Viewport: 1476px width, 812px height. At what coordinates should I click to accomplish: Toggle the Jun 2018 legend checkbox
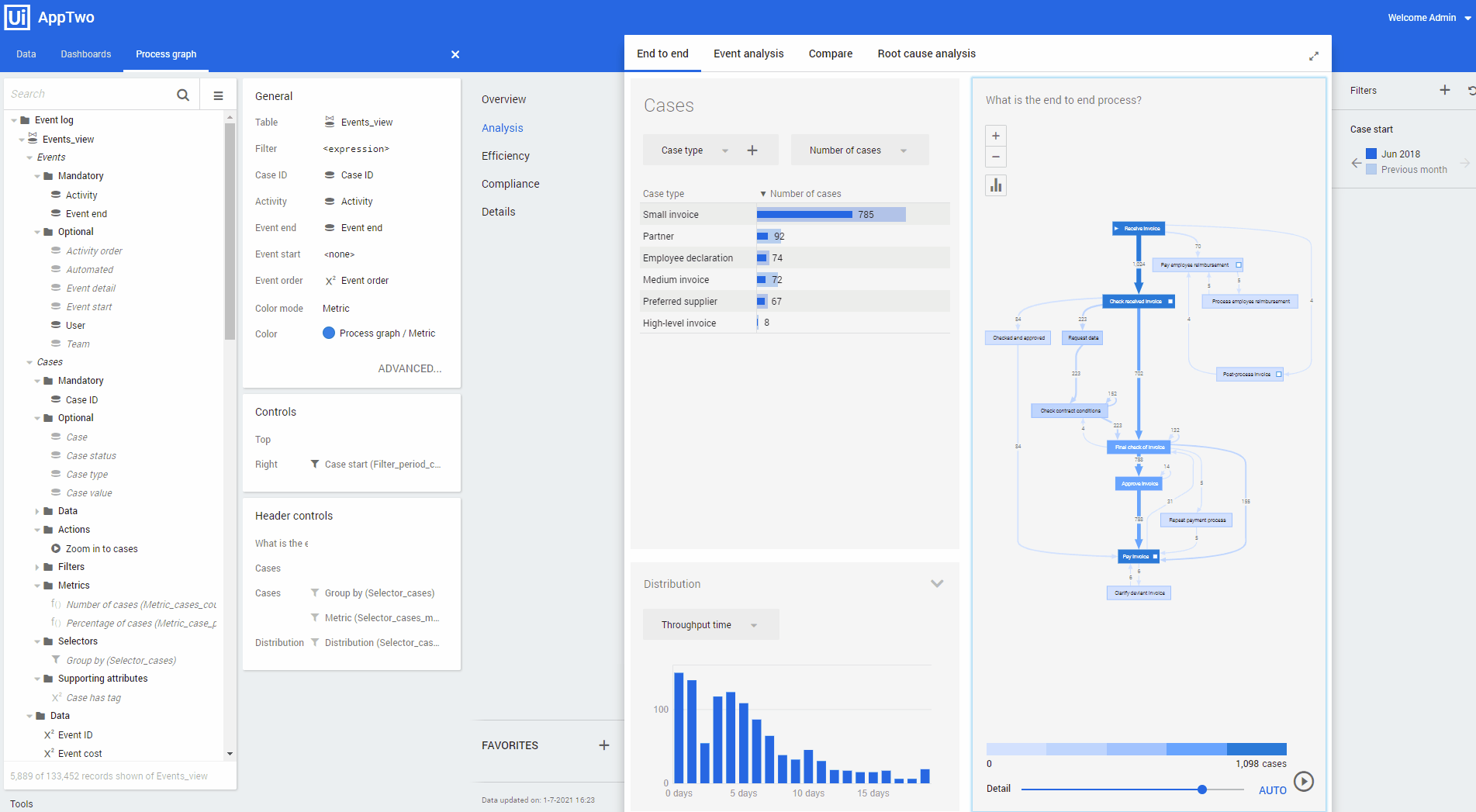[1371, 154]
